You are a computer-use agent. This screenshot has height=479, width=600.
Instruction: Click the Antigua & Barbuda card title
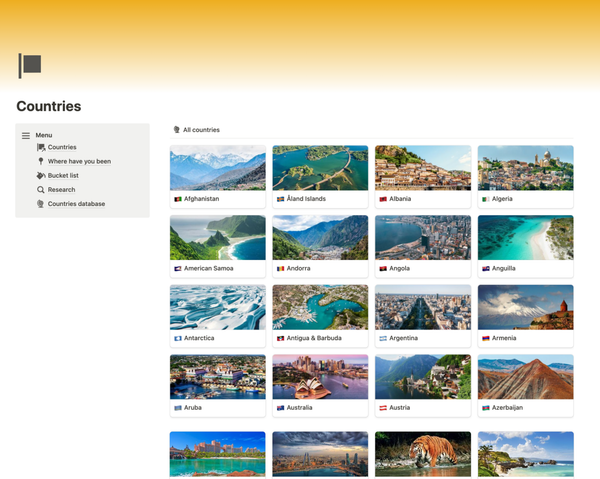[x=314, y=338]
